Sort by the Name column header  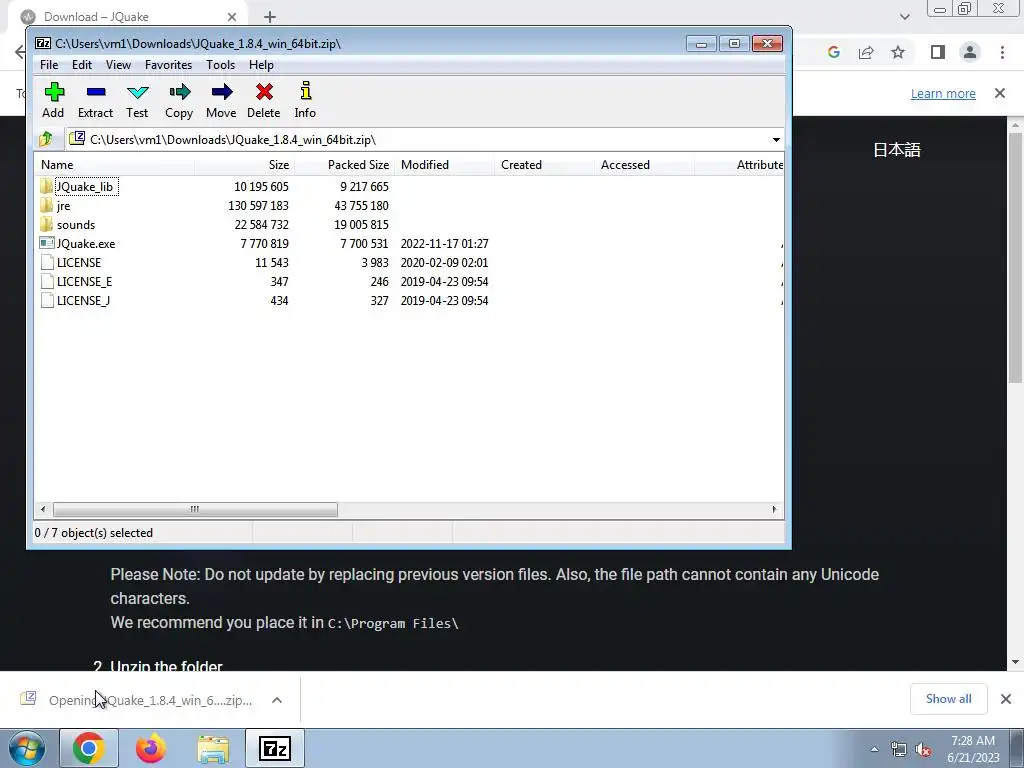pos(115,165)
